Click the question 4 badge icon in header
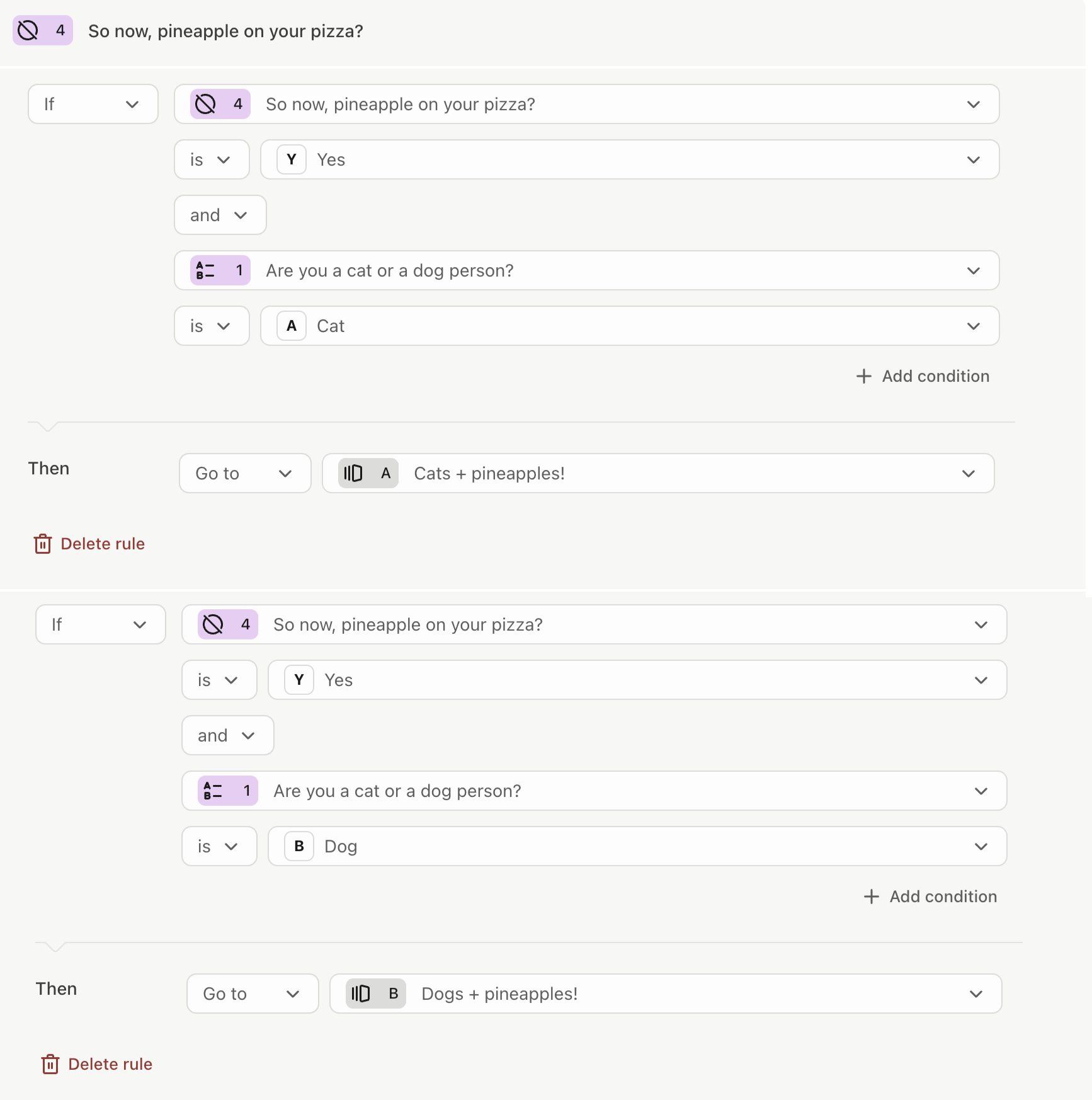Screen dimensions: 1092x1100 point(28,30)
